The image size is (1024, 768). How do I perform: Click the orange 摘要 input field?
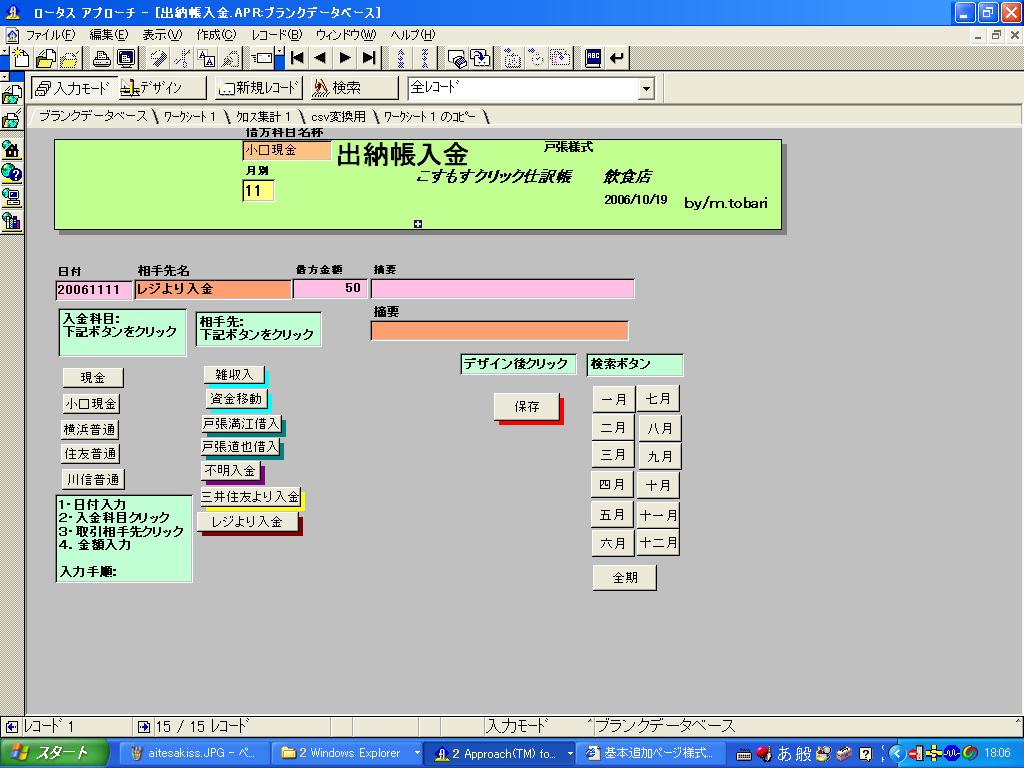tap(500, 330)
